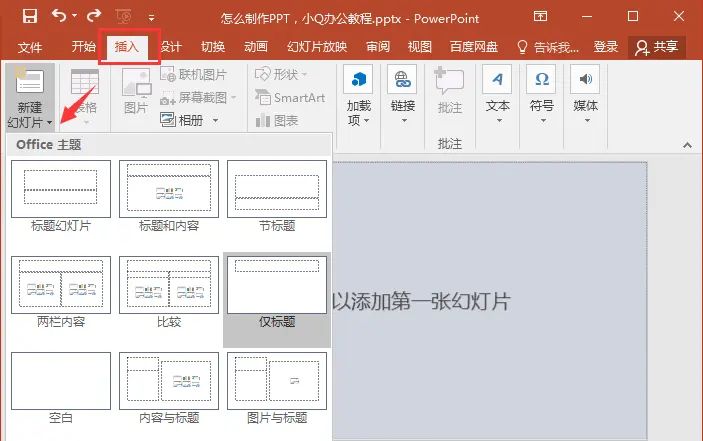This screenshot has width=703, height=441.
Task: Open the 文件 menu tab
Action: [x=30, y=47]
